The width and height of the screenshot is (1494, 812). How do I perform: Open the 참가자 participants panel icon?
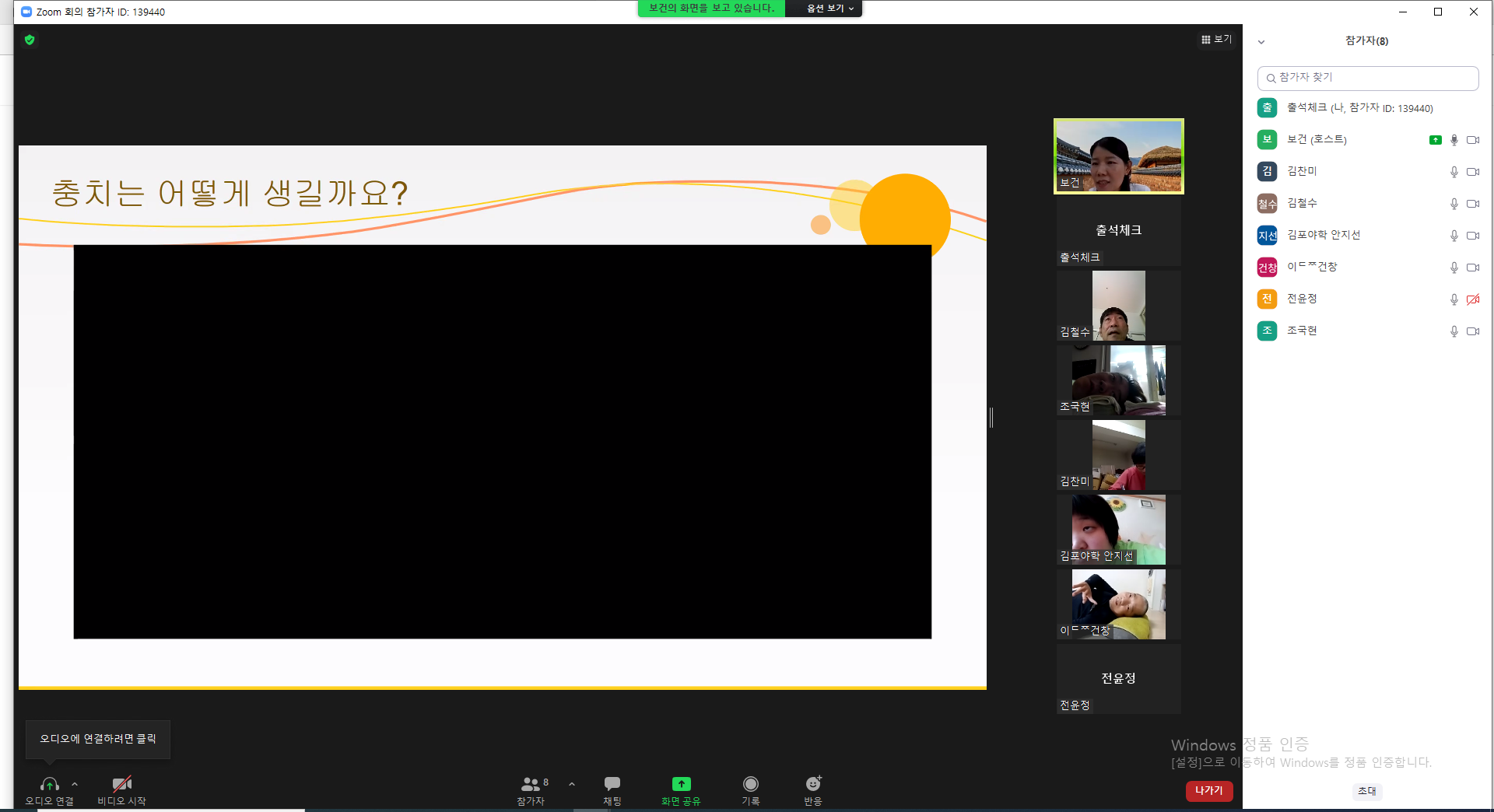[x=531, y=784]
